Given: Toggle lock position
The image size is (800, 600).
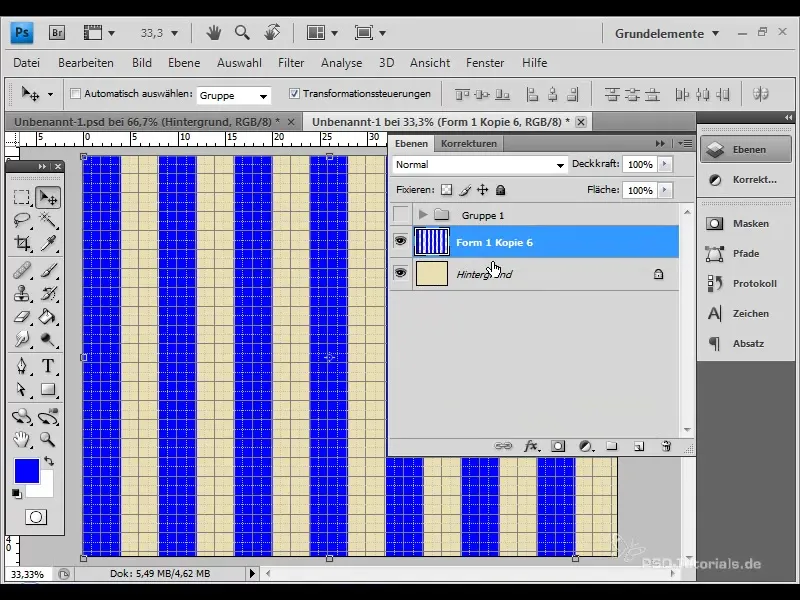Looking at the screenshot, I should tap(483, 190).
